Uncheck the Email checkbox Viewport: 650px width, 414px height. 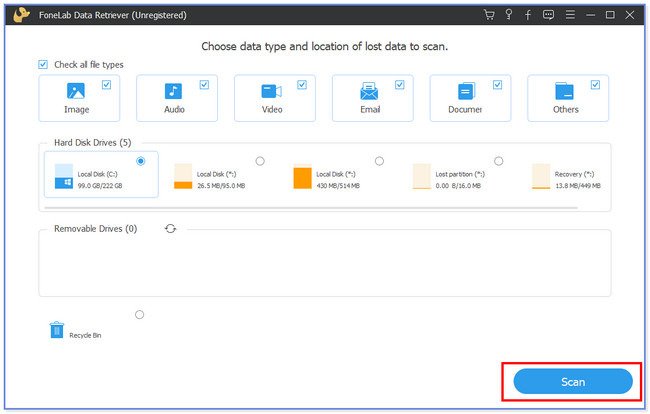tap(400, 85)
